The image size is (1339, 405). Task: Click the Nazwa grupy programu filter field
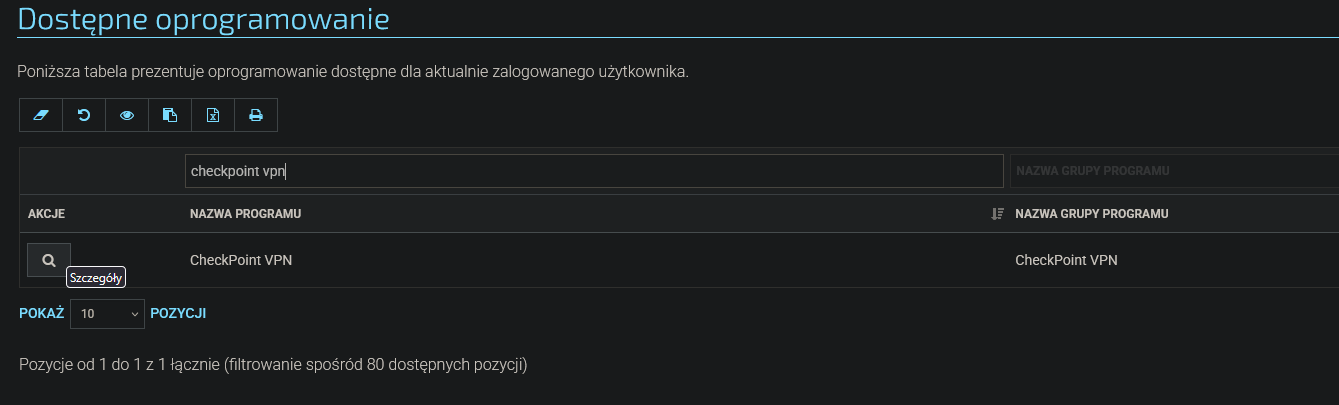tap(1174, 171)
